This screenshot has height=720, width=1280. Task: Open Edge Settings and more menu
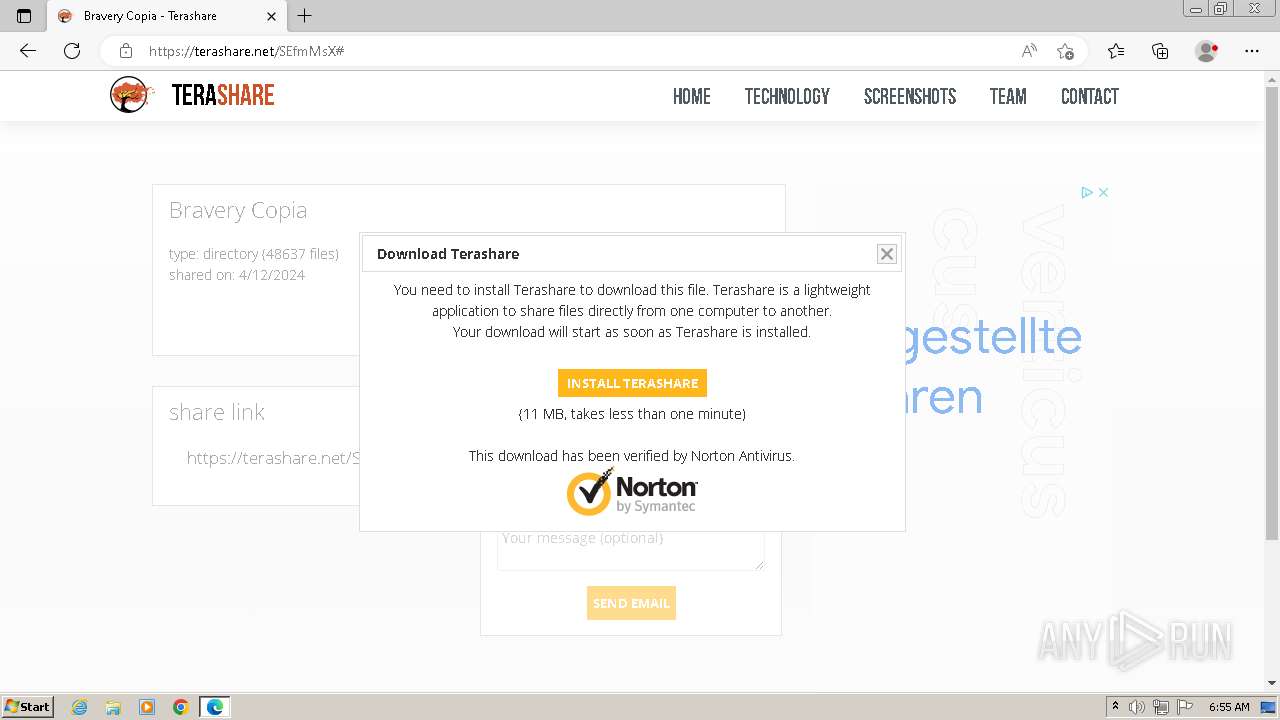pos(1252,51)
